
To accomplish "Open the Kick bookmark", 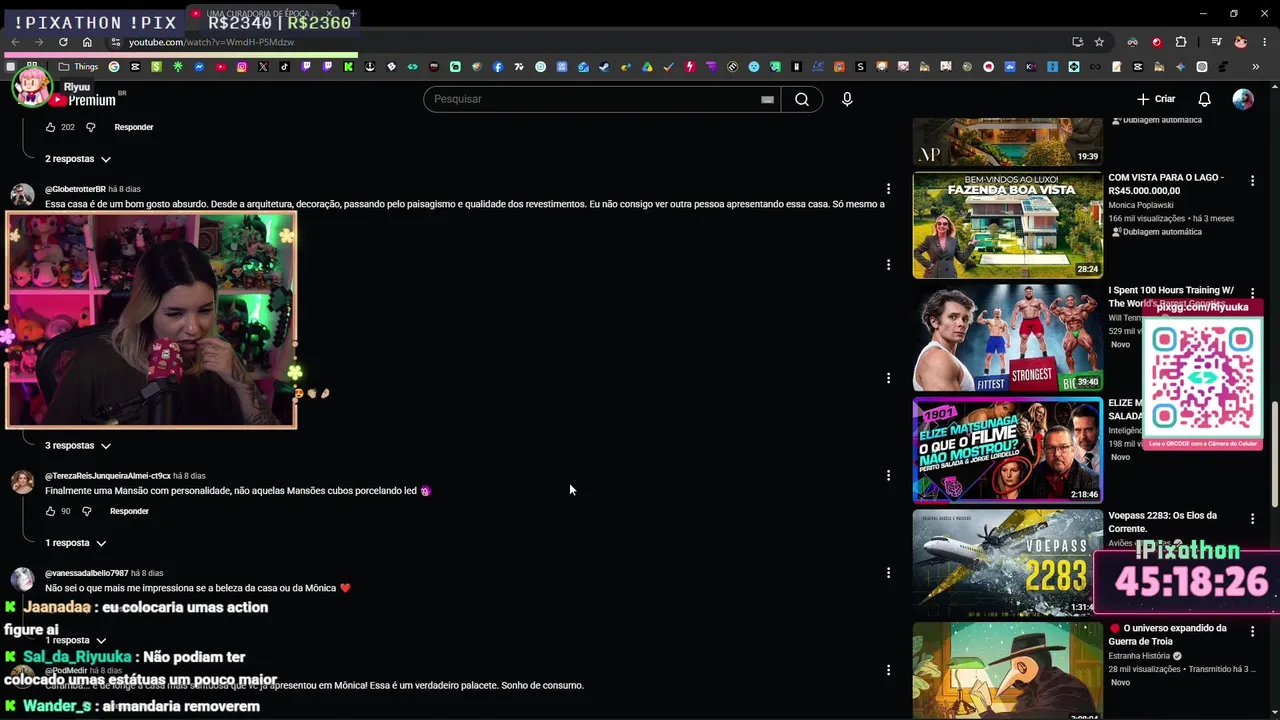I will click(x=348, y=67).
